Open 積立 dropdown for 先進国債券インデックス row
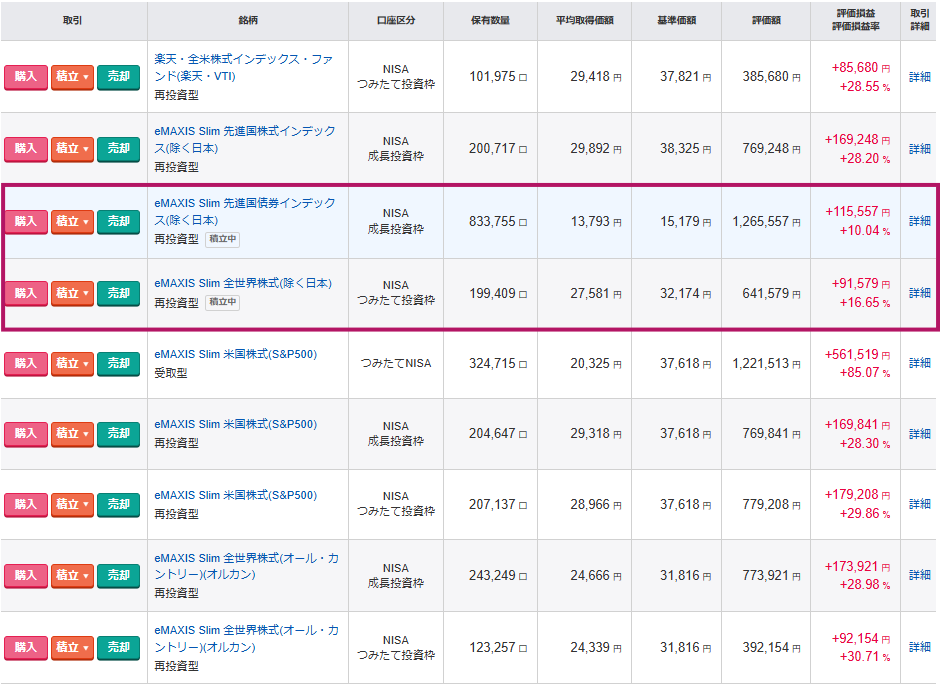Viewport: 940px width, 686px height. coord(72,221)
